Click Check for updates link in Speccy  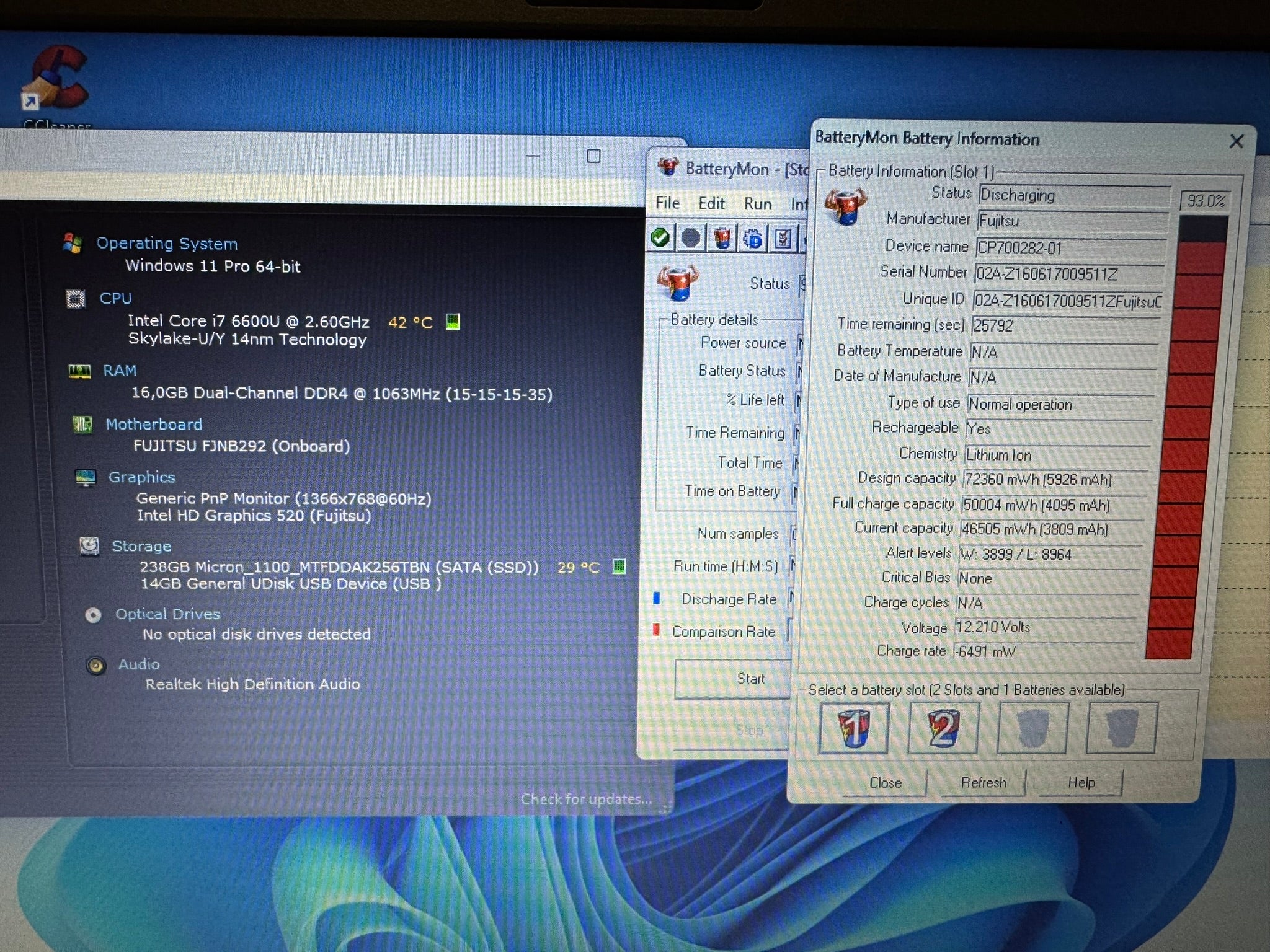tap(586, 799)
